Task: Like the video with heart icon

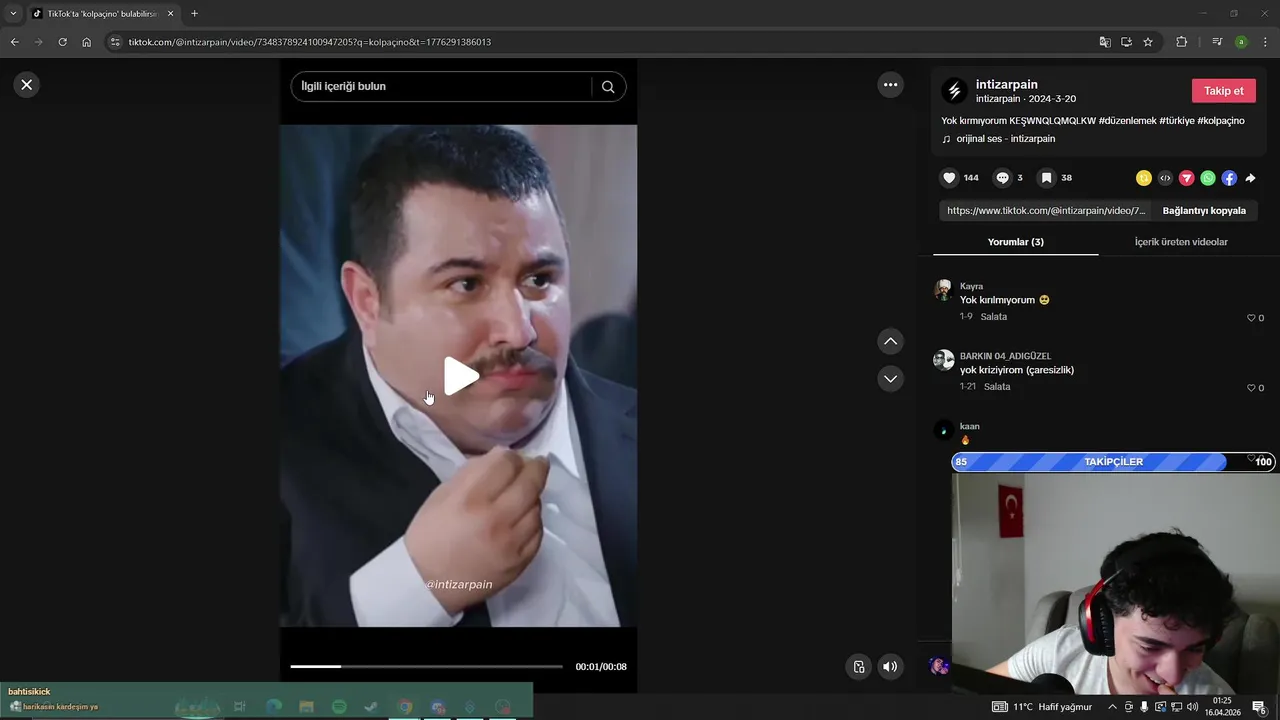Action: coord(949,178)
